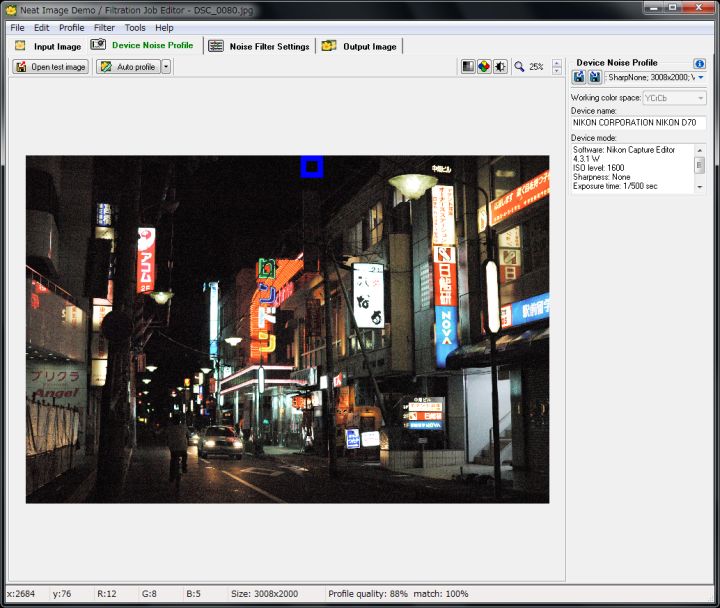Click the luminance channel view icon

(x=467, y=67)
